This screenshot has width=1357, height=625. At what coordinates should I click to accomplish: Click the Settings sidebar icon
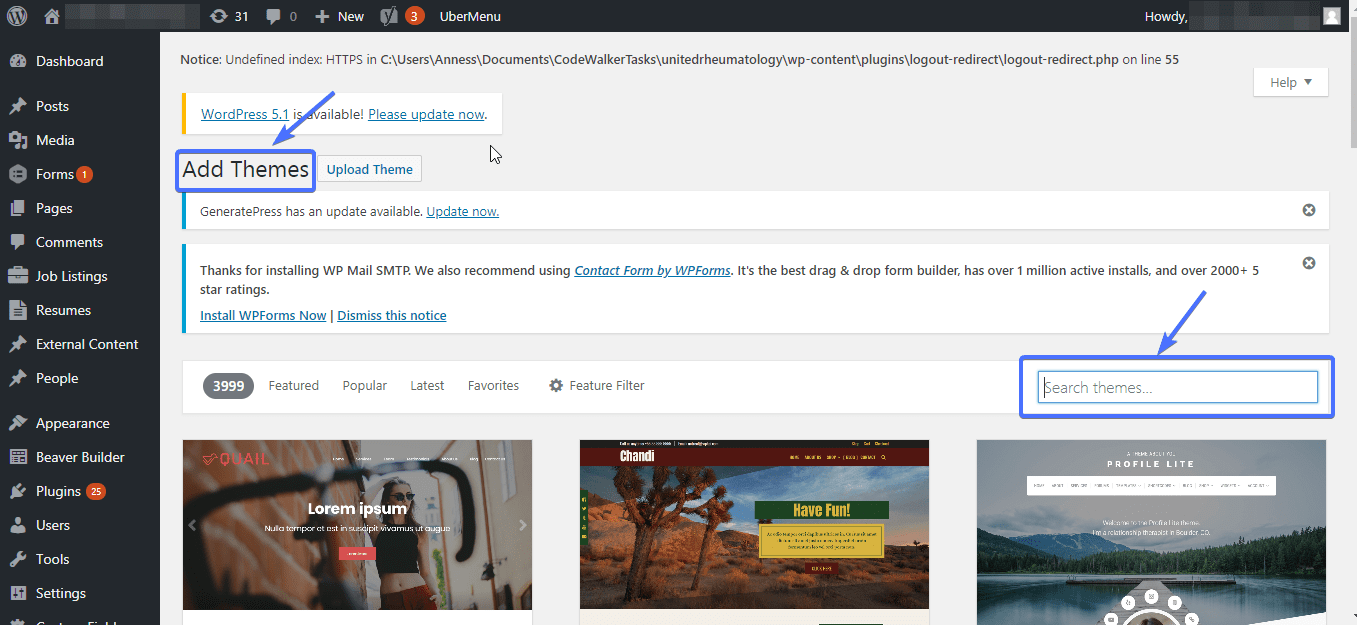point(18,593)
